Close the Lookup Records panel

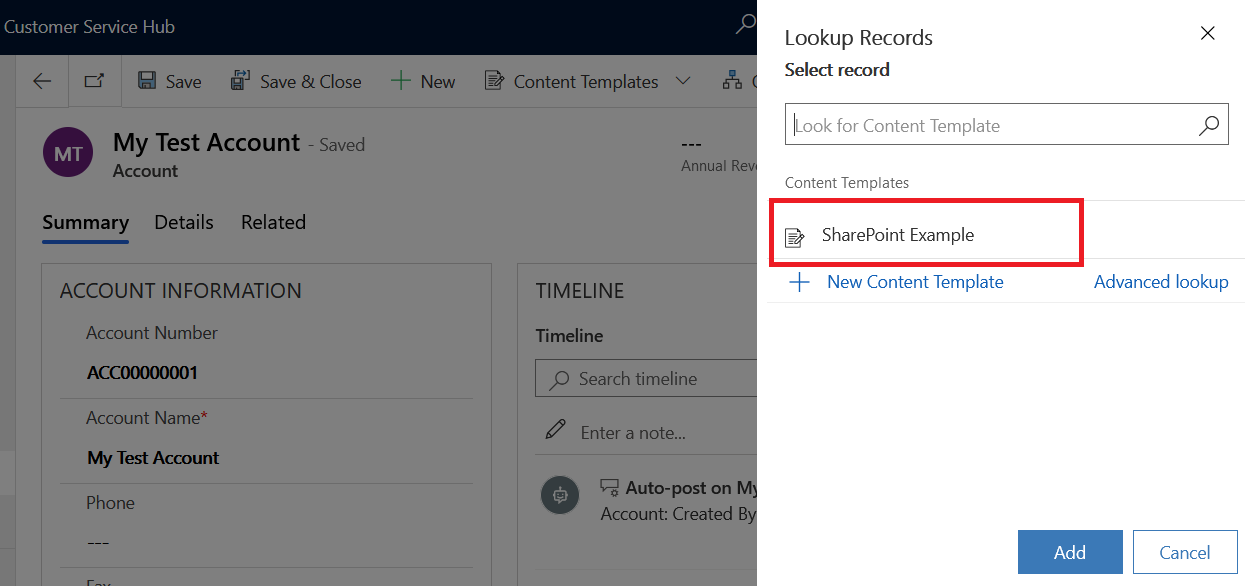point(1207,34)
